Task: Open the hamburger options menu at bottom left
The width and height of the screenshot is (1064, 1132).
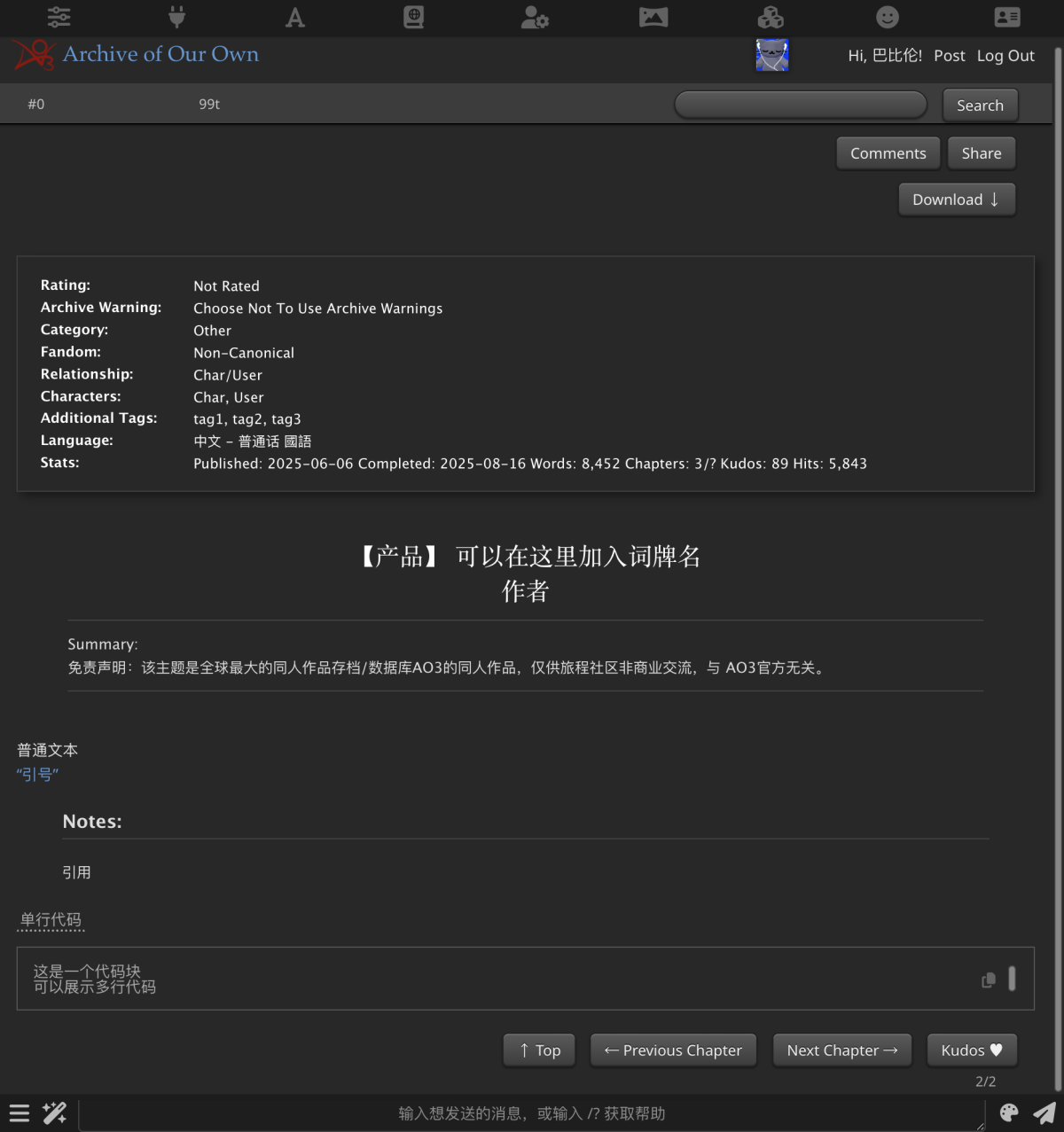Action: pyautogui.click(x=20, y=1113)
